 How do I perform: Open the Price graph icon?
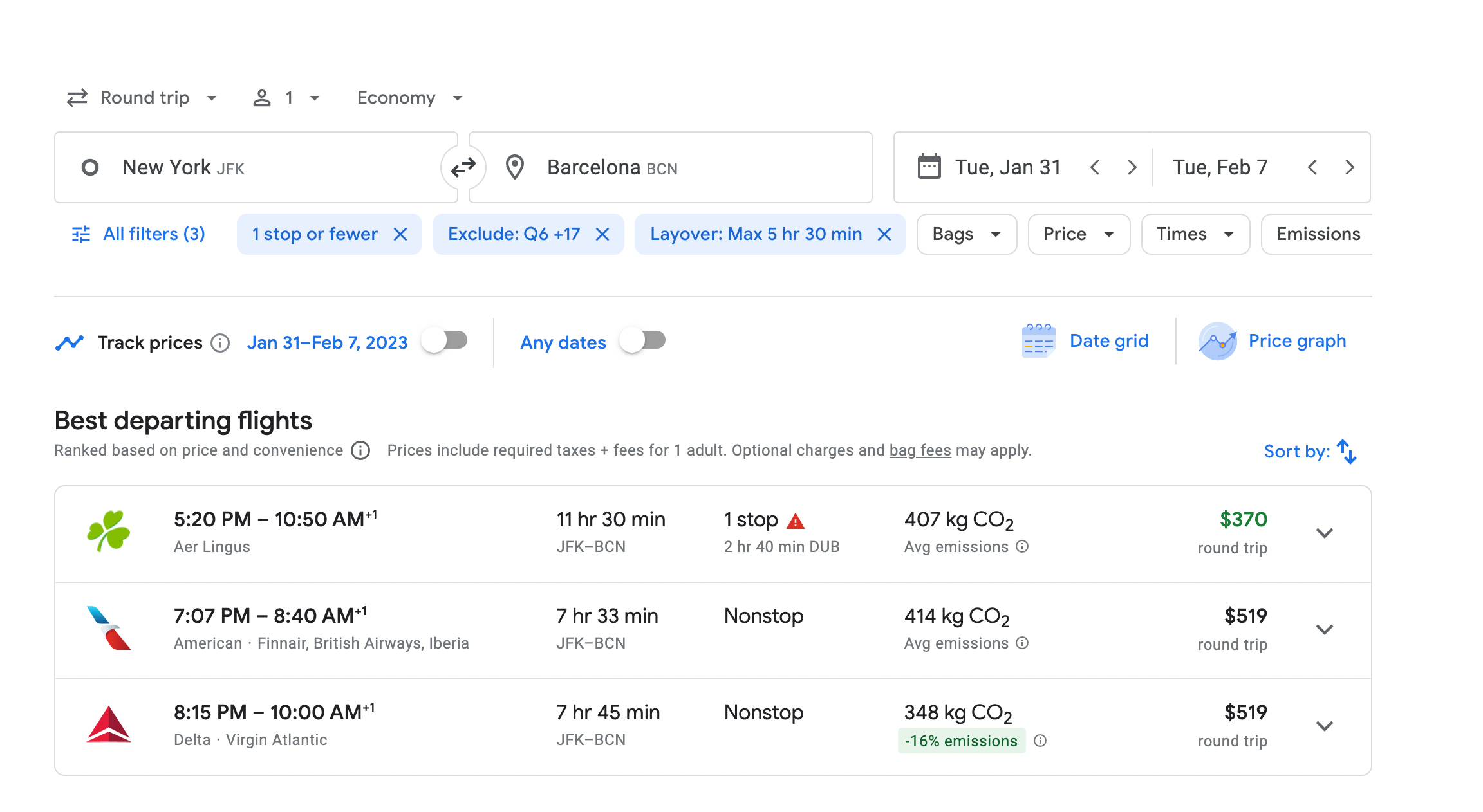click(1217, 341)
